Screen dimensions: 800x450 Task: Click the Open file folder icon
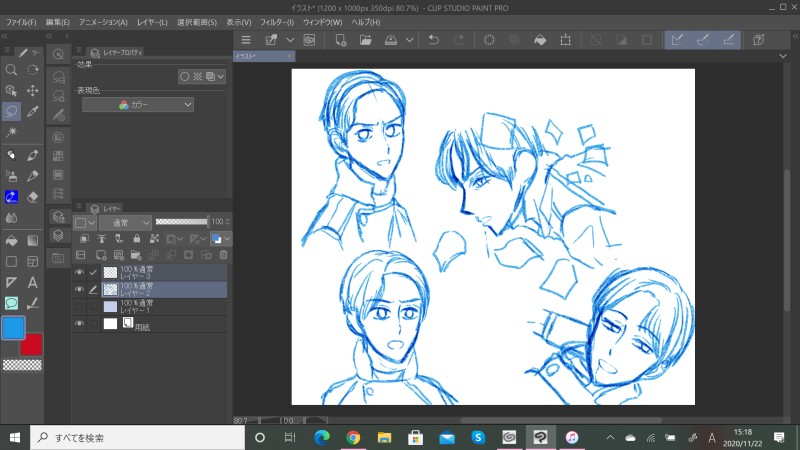click(x=365, y=40)
